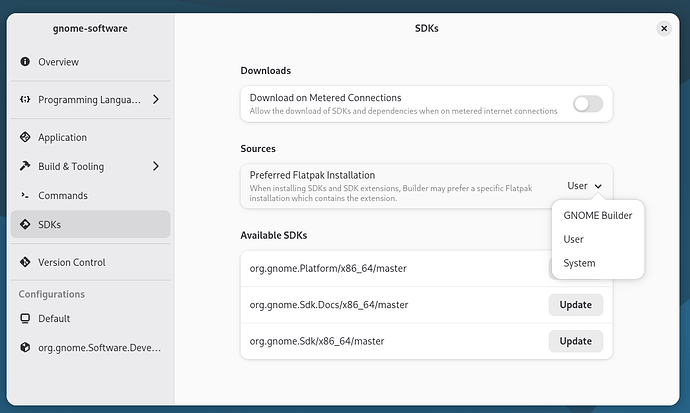Click the Overview info icon
Image resolution: width=690 pixels, height=413 pixels.
pos(25,62)
